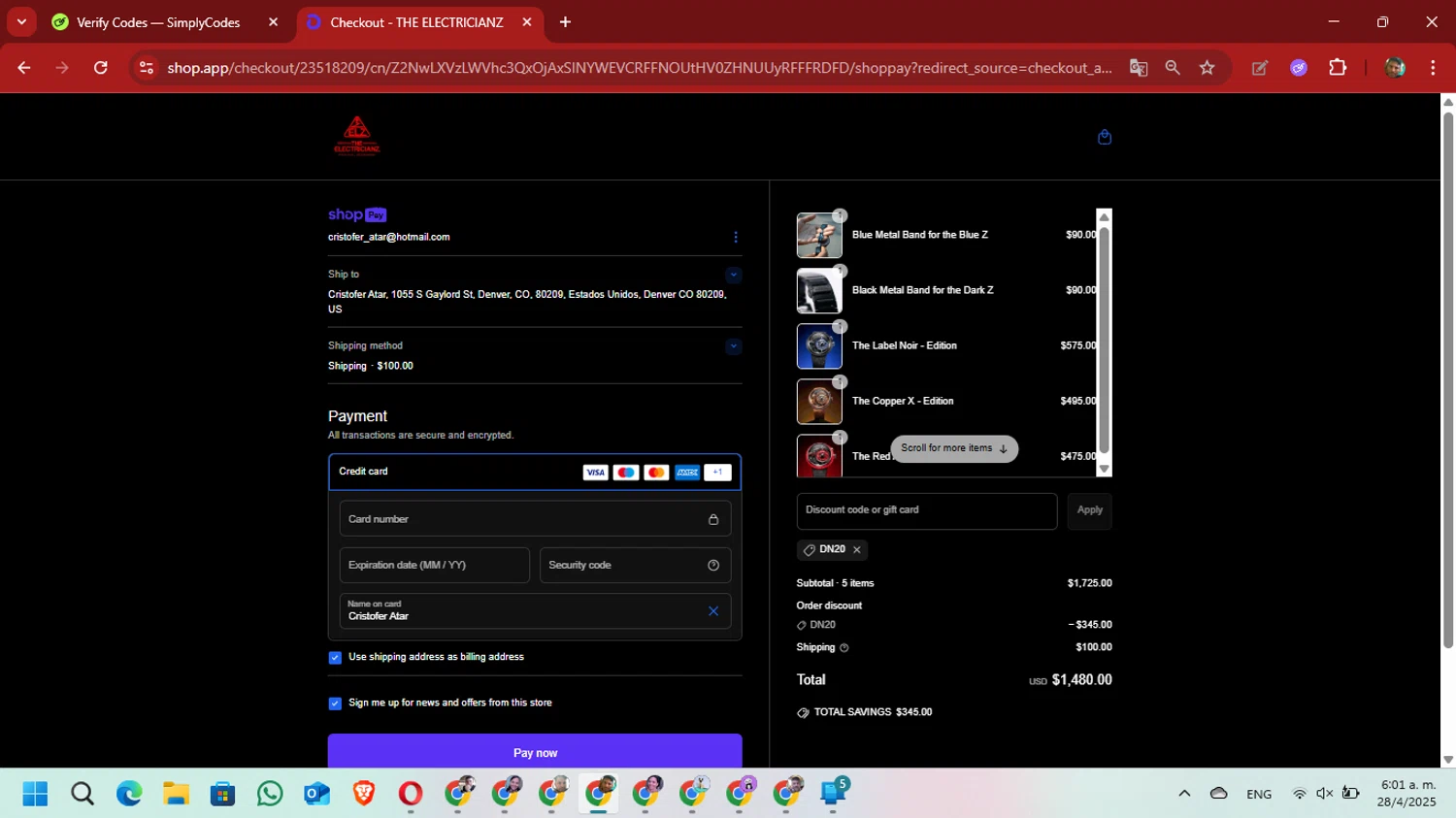
Task: Close the Verify Codes — SimplyCodes tab
Action: pos(273,22)
